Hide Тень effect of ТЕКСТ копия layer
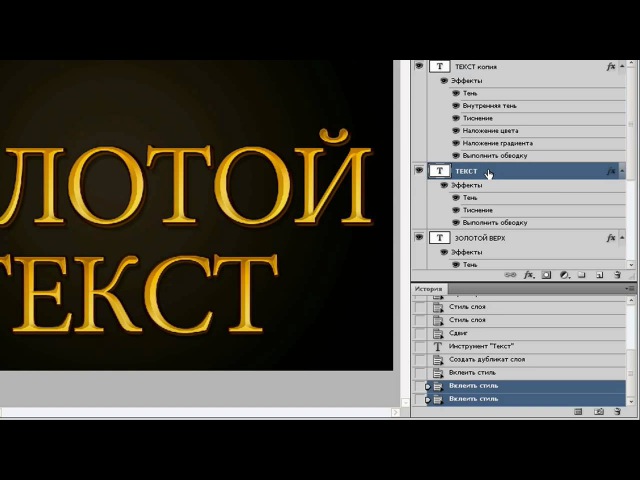Screen dimensions: 640x480 click(x=456, y=93)
